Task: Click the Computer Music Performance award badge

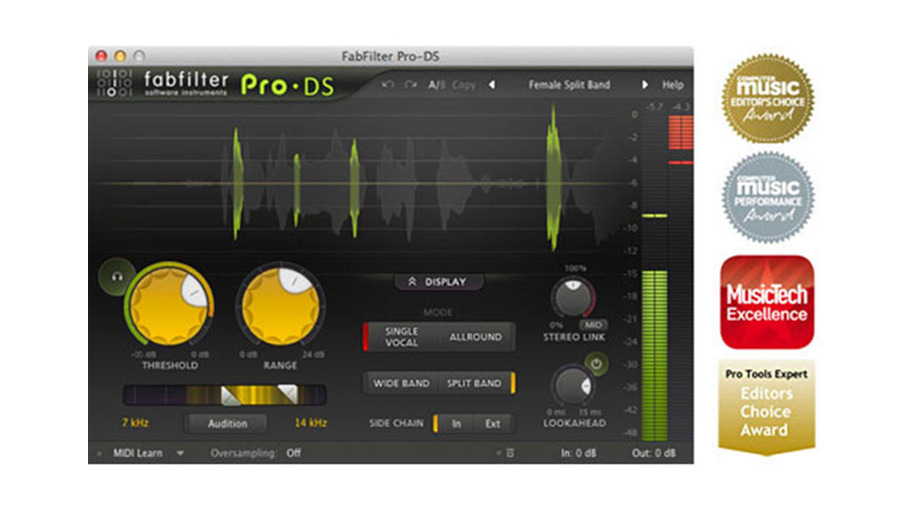Action: [767, 197]
